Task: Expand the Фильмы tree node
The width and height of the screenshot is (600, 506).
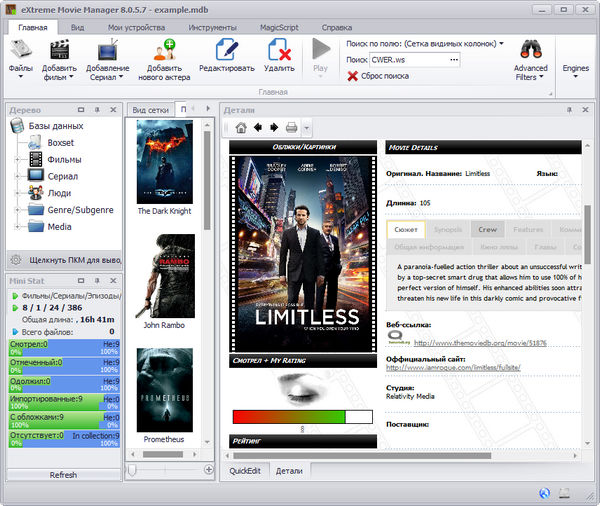Action: click(x=18, y=159)
